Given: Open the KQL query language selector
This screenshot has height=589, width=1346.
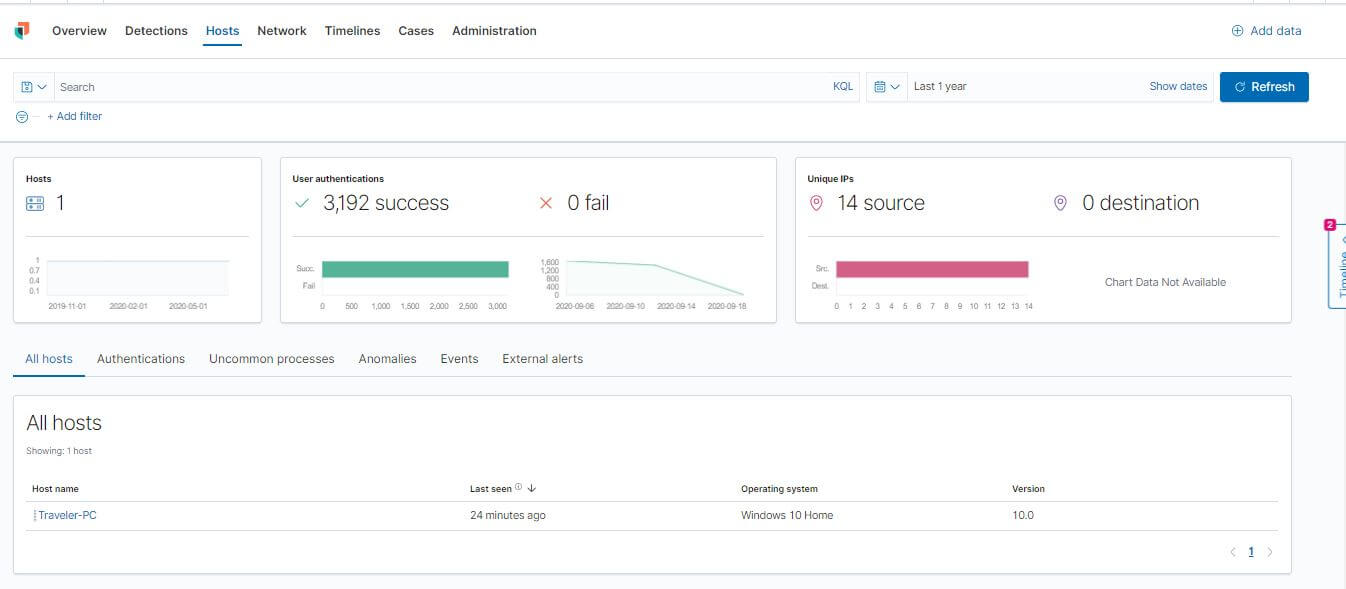Looking at the screenshot, I should (x=842, y=87).
